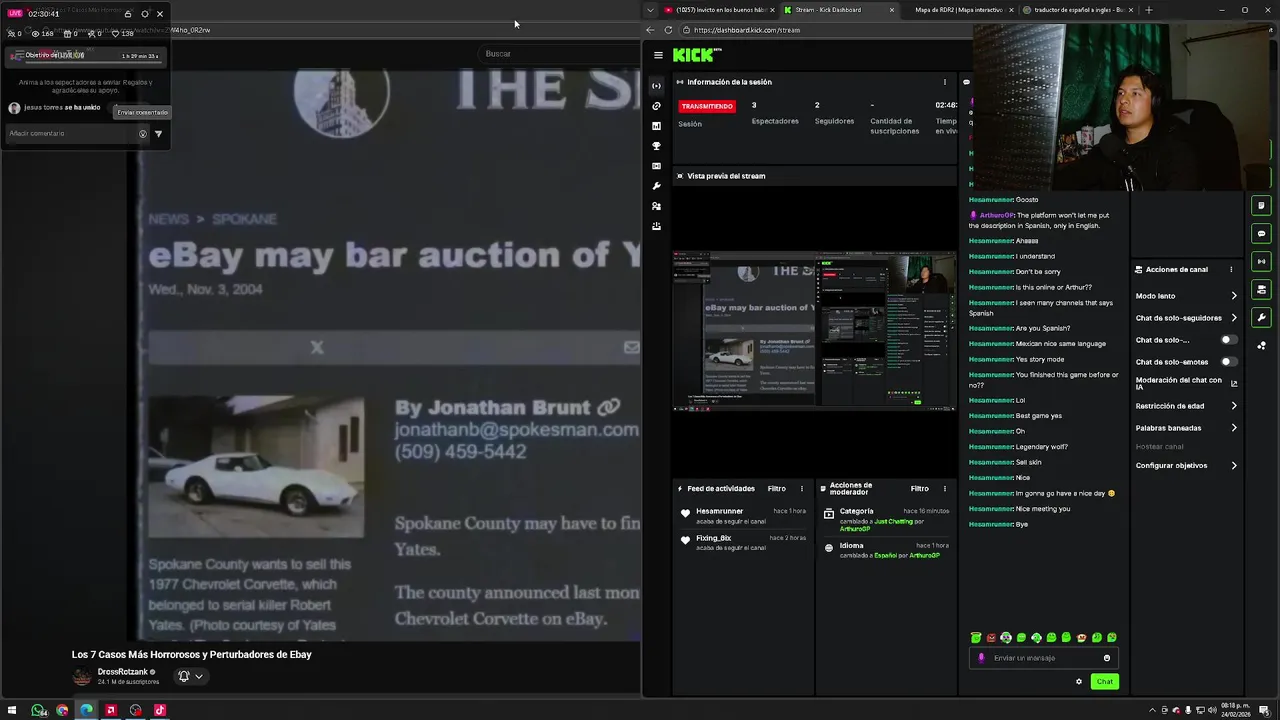Click the wrench widget icon on right edge
This screenshot has height=720, width=1280.
1261,317
